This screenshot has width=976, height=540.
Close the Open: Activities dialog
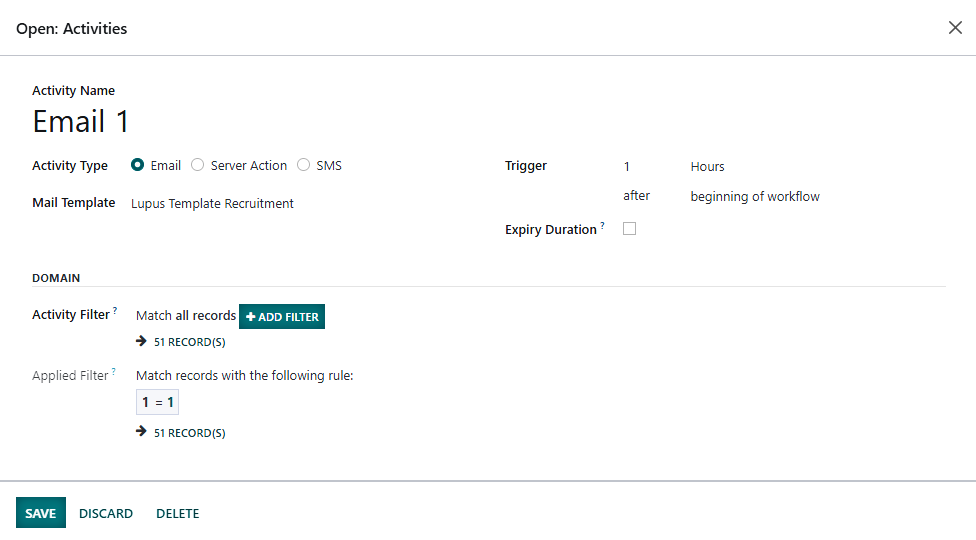coord(955,28)
